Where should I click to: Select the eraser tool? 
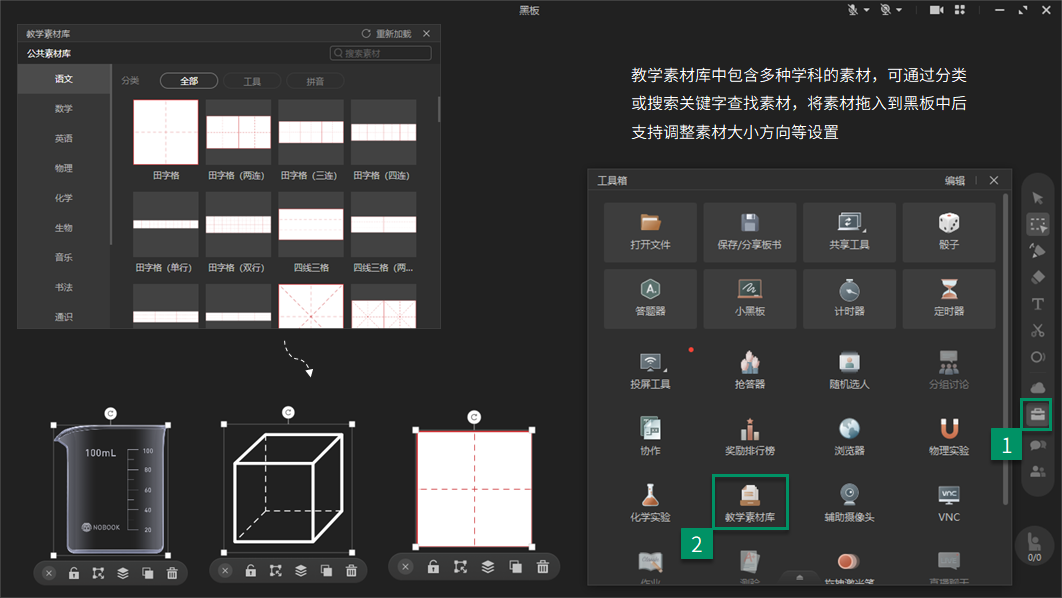point(1038,277)
